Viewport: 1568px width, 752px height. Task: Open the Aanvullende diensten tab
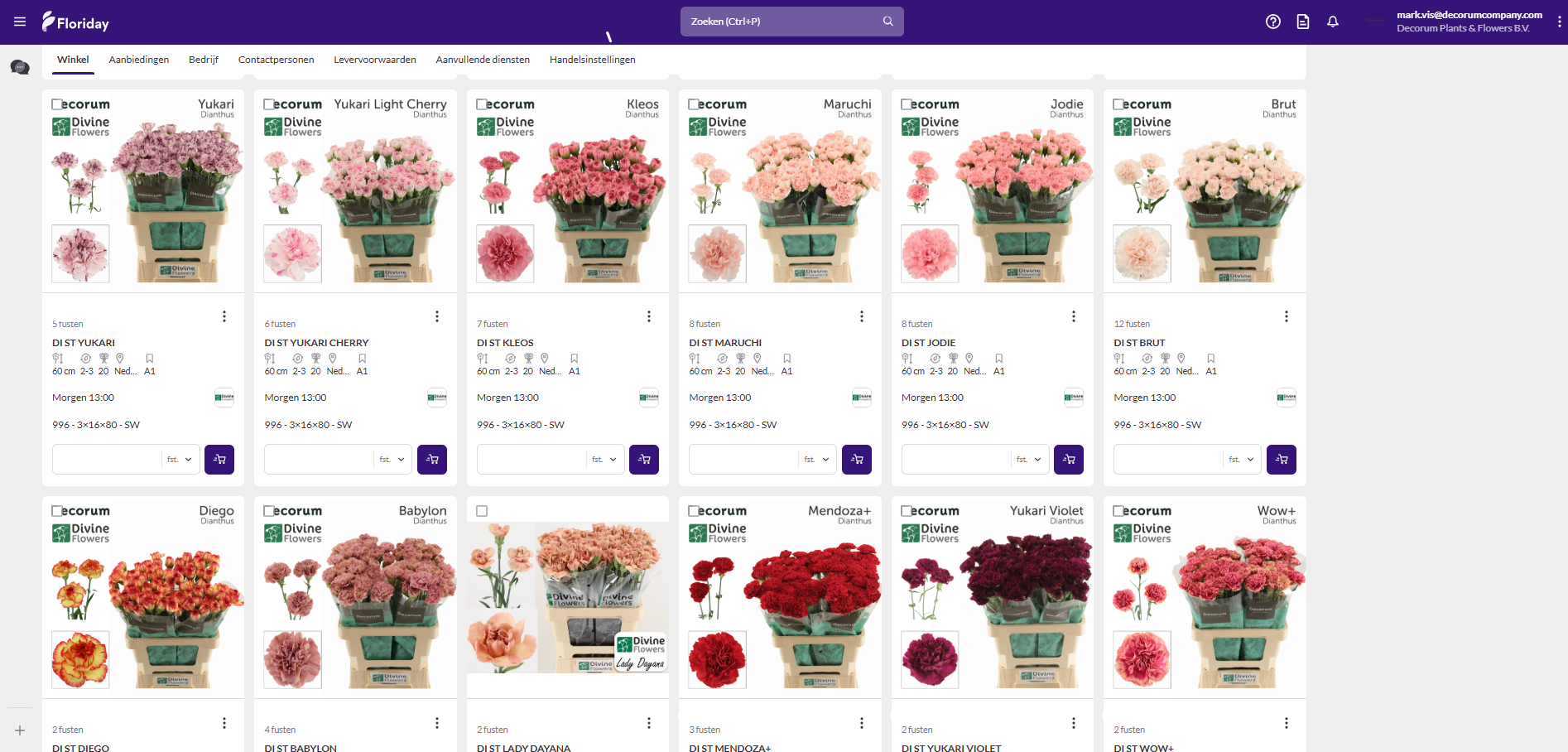pyautogui.click(x=483, y=60)
